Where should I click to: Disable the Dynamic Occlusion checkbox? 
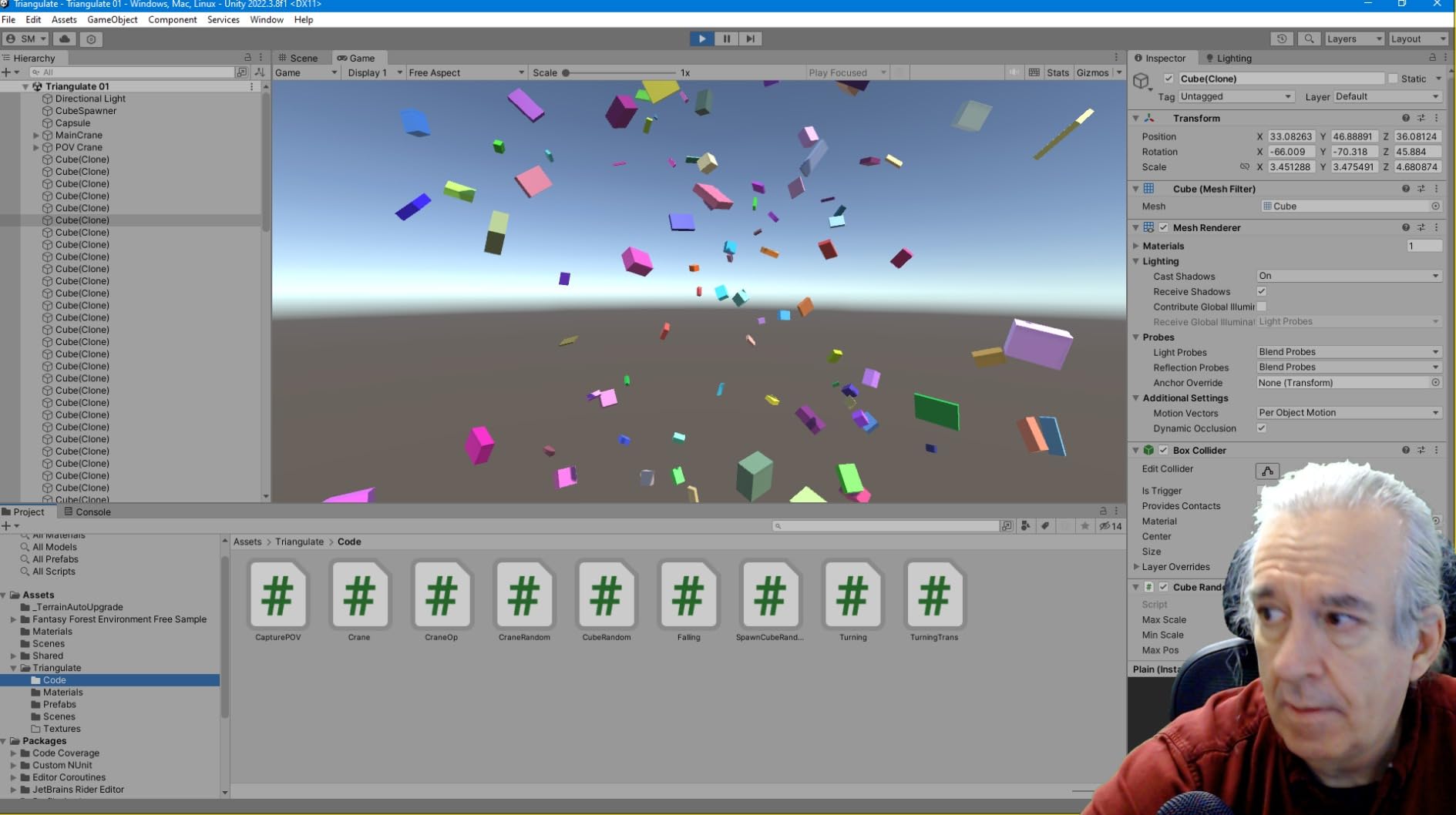tap(1262, 428)
